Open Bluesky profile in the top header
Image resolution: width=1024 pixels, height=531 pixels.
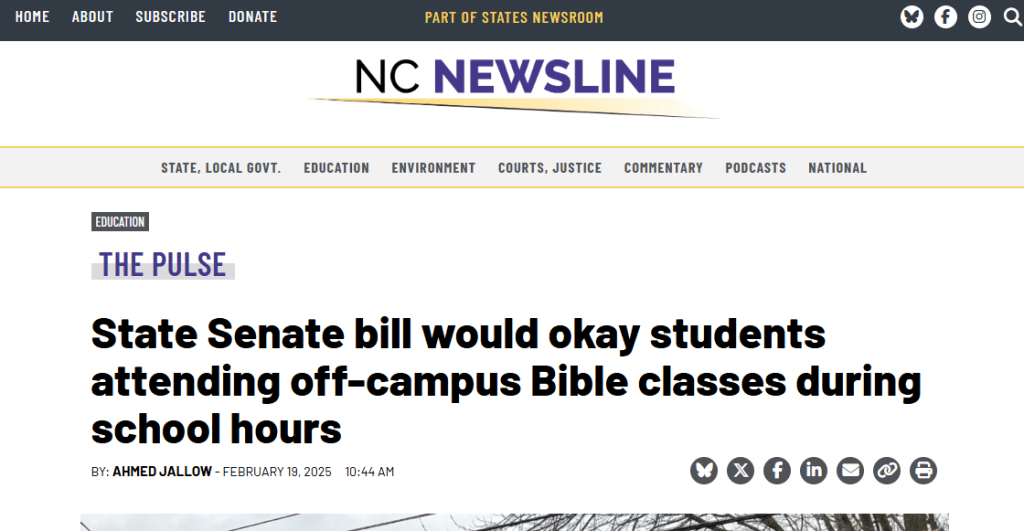[x=911, y=17]
